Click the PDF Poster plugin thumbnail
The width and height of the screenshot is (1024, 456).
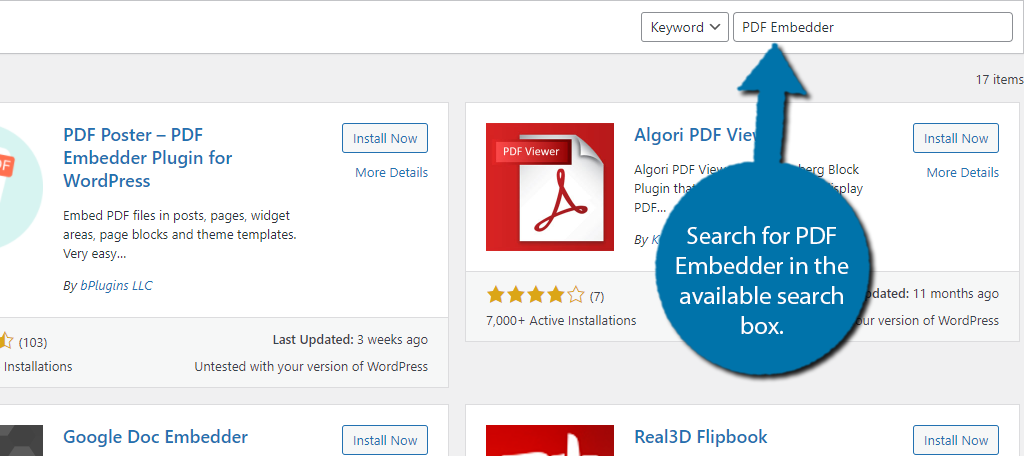(21, 187)
